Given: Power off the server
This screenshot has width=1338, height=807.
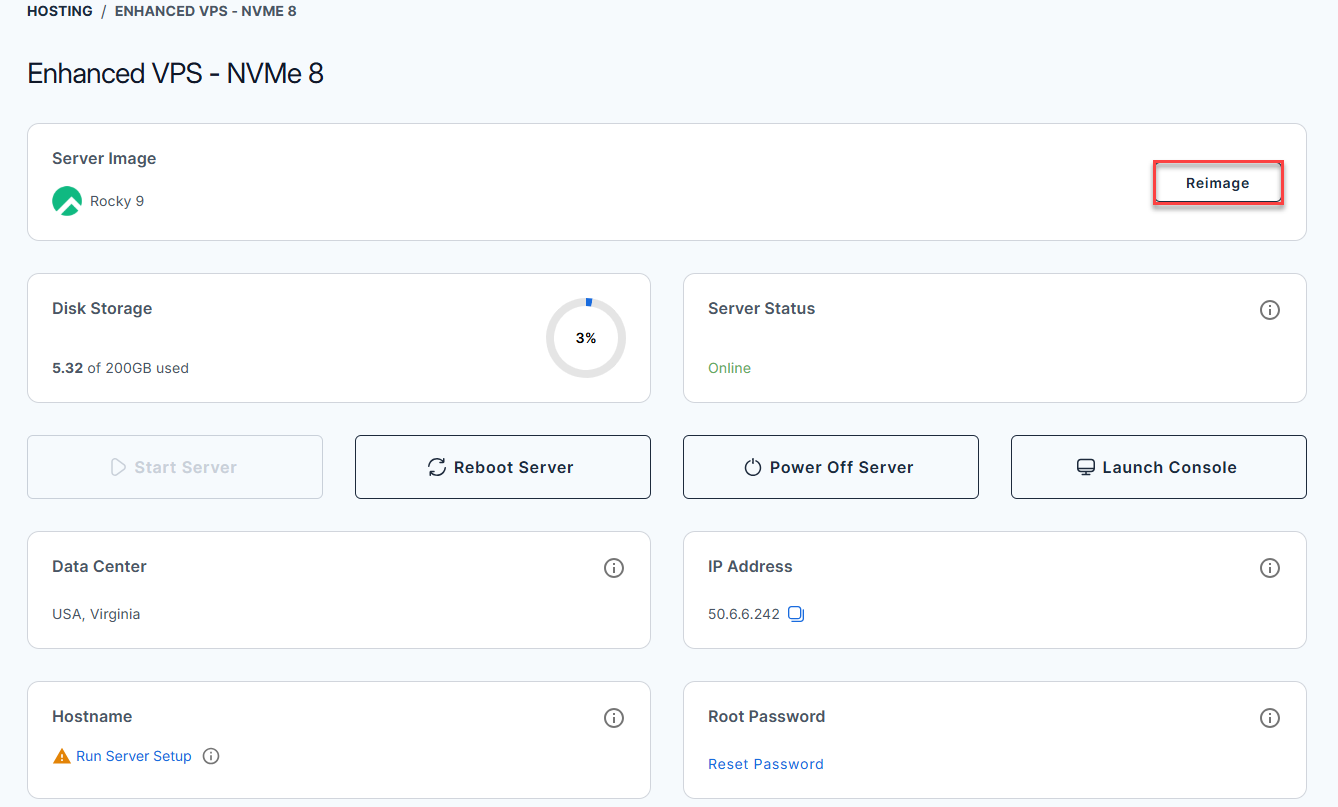Looking at the screenshot, I should coord(830,467).
